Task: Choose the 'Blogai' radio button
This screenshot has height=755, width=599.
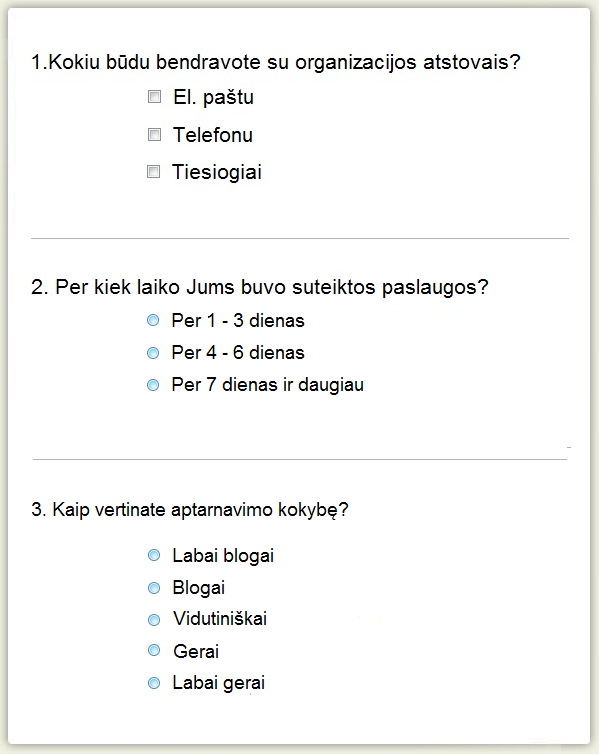Action: click(154, 588)
